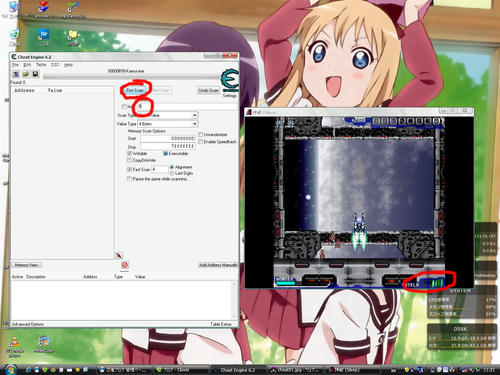Viewport: 500px width, 375px height.
Task: Click the First Scan button
Action: (135, 91)
